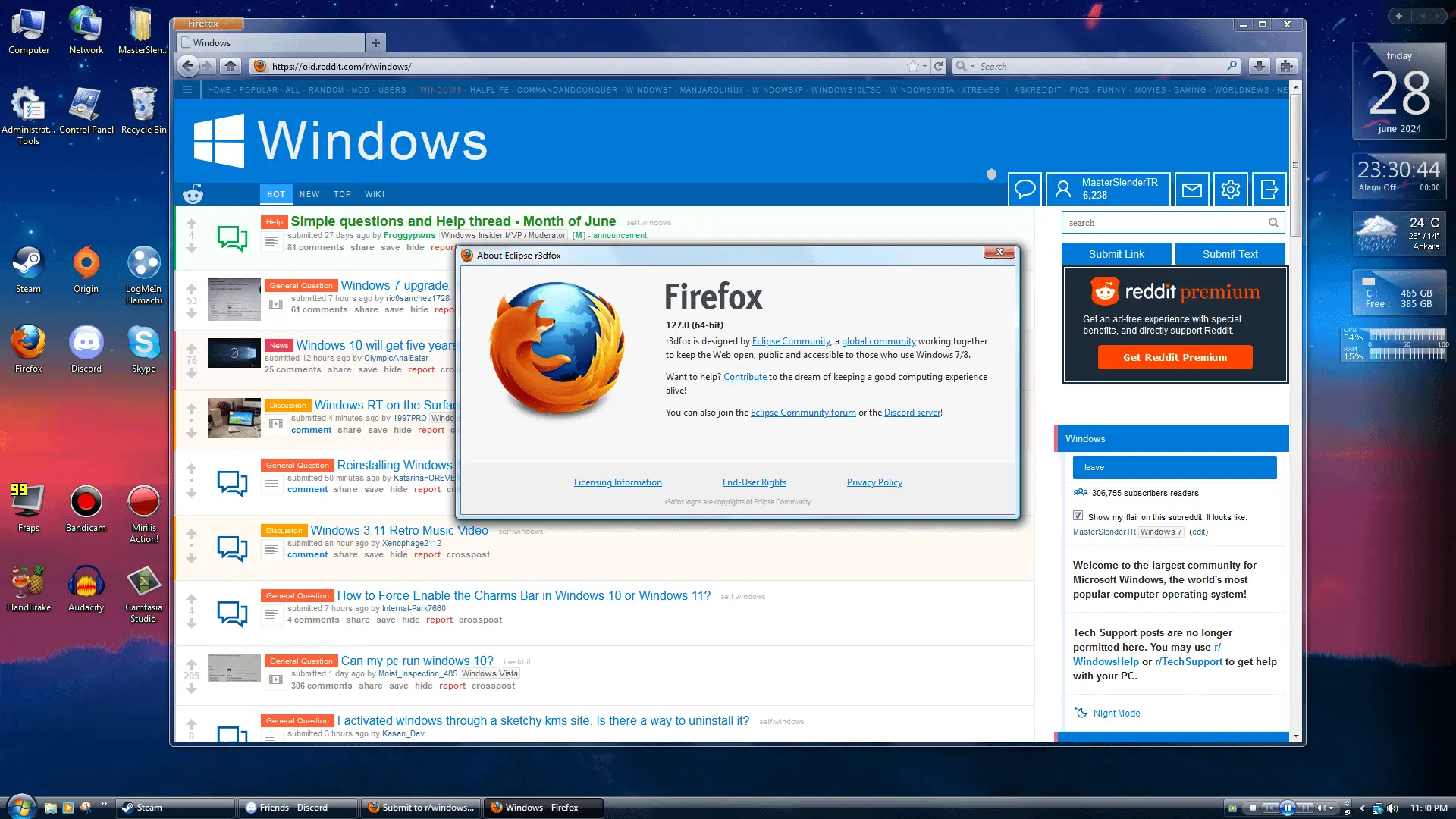Viewport: 1456px width, 819px height.
Task: Click the browser Home button
Action: [231, 66]
